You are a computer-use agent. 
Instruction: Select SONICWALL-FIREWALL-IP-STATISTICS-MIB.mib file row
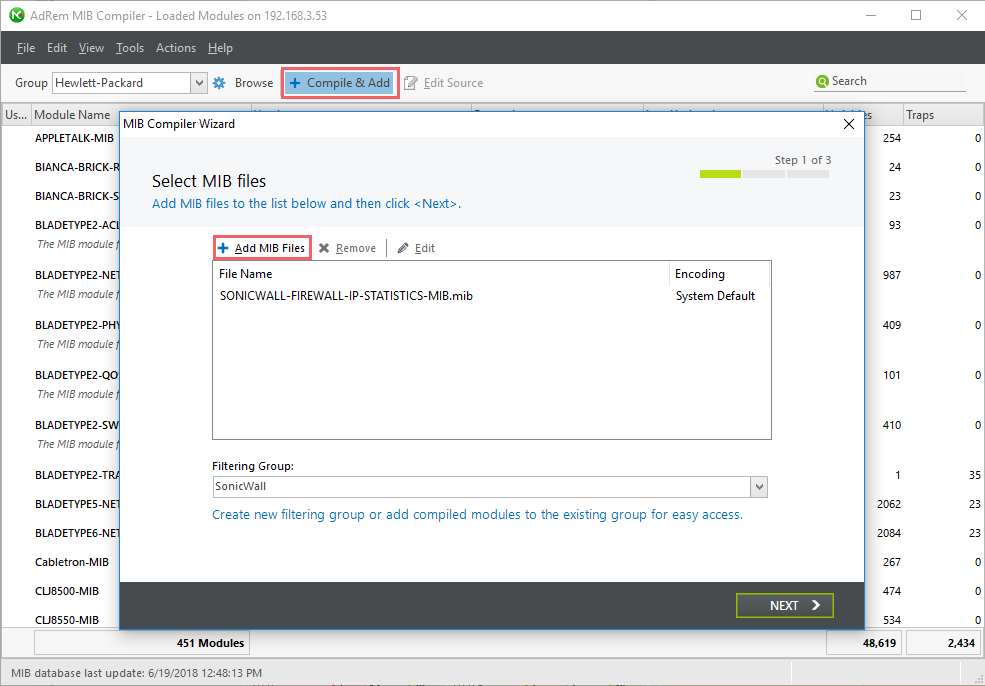[345, 296]
